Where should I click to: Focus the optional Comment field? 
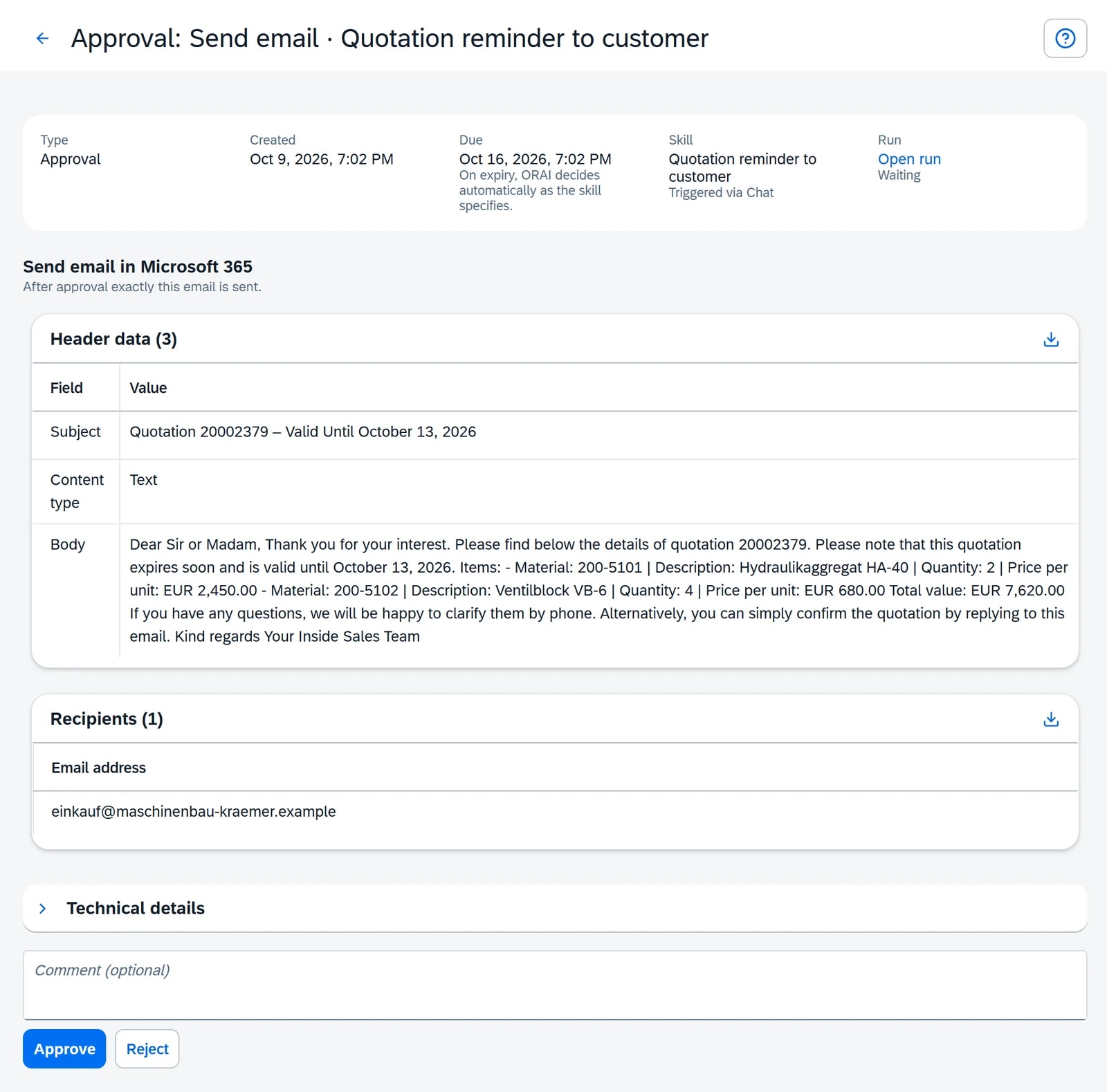pos(555,985)
